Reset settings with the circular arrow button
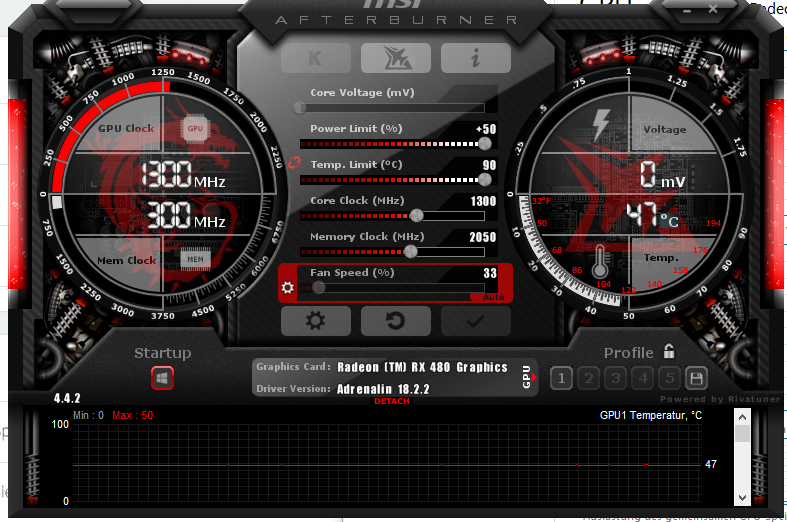 click(x=396, y=320)
